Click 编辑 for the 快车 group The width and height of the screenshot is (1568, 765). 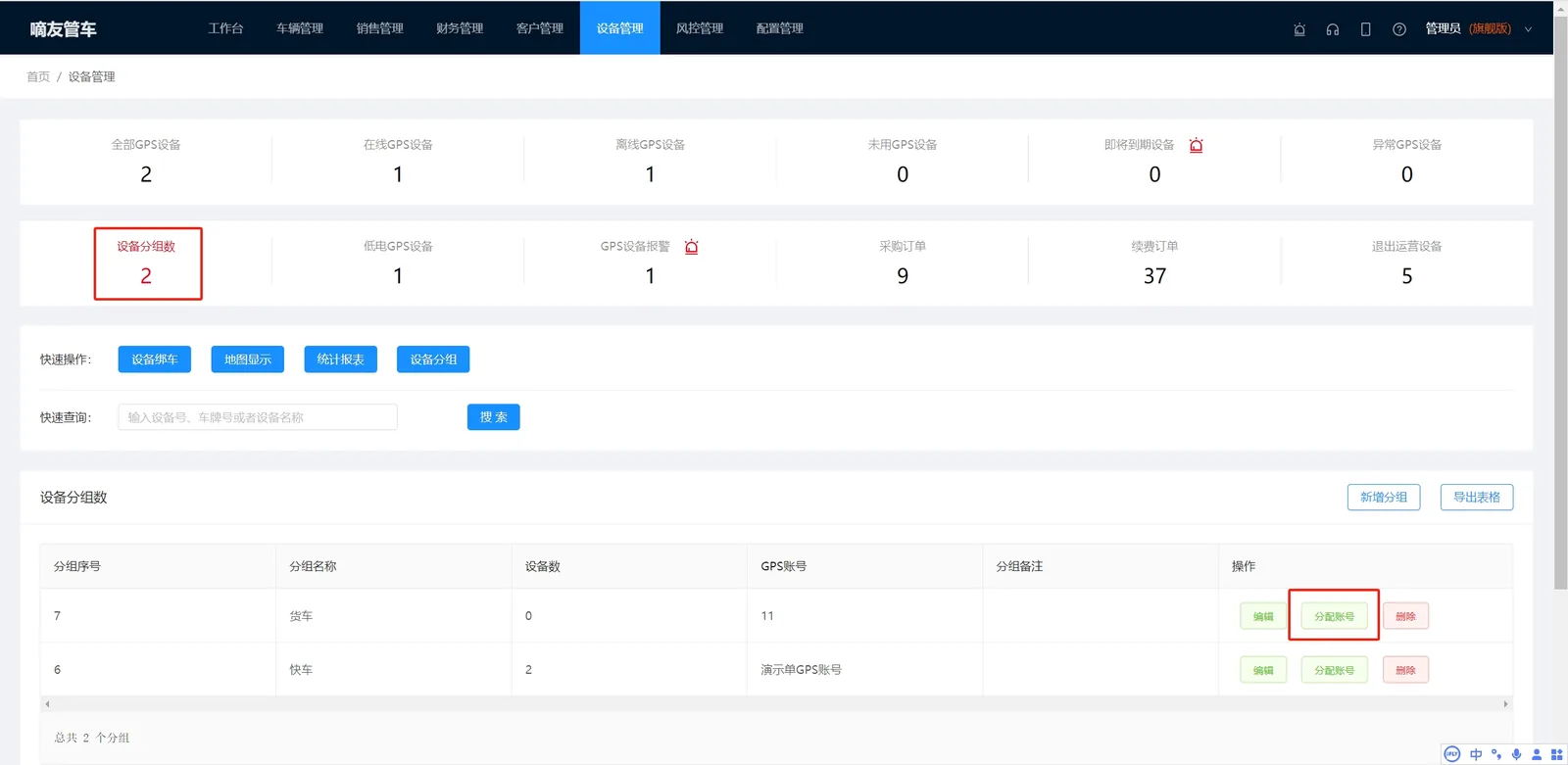click(1263, 670)
